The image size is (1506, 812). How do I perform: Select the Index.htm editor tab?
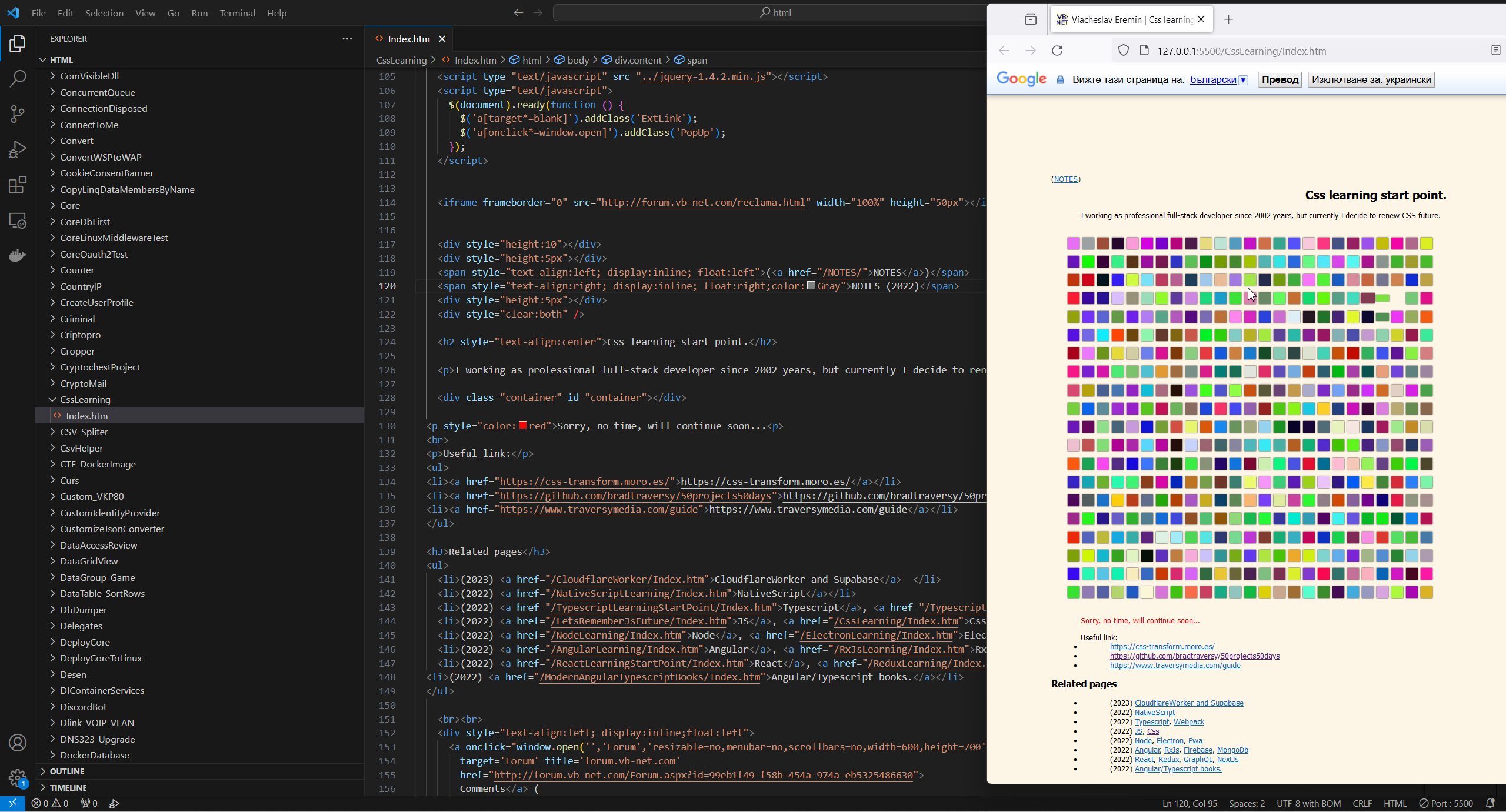(408, 39)
